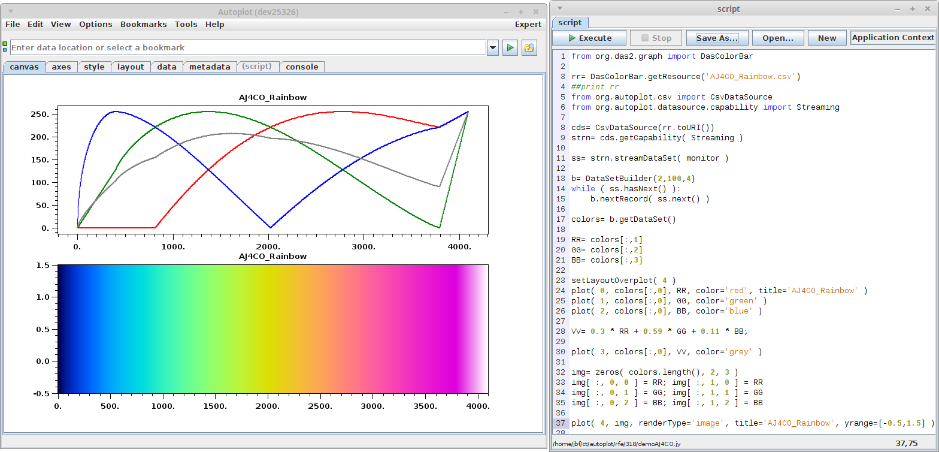Switch to the metadata tab

210,67
